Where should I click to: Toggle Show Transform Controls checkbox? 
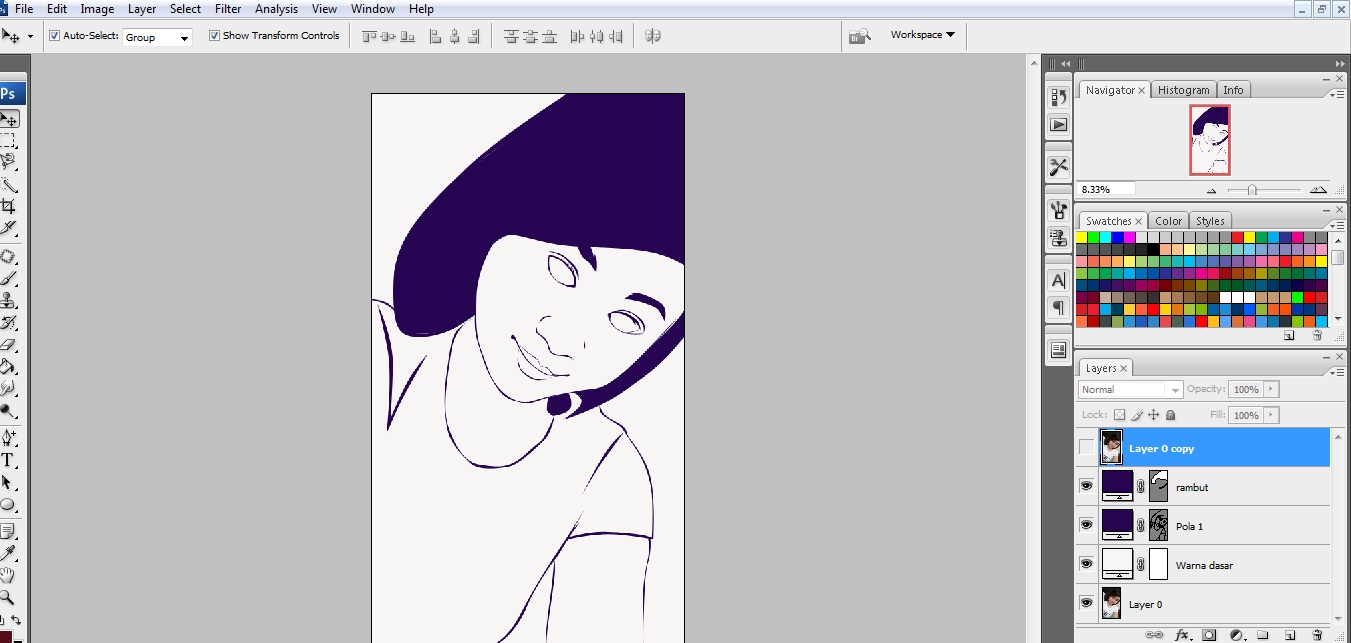[214, 35]
